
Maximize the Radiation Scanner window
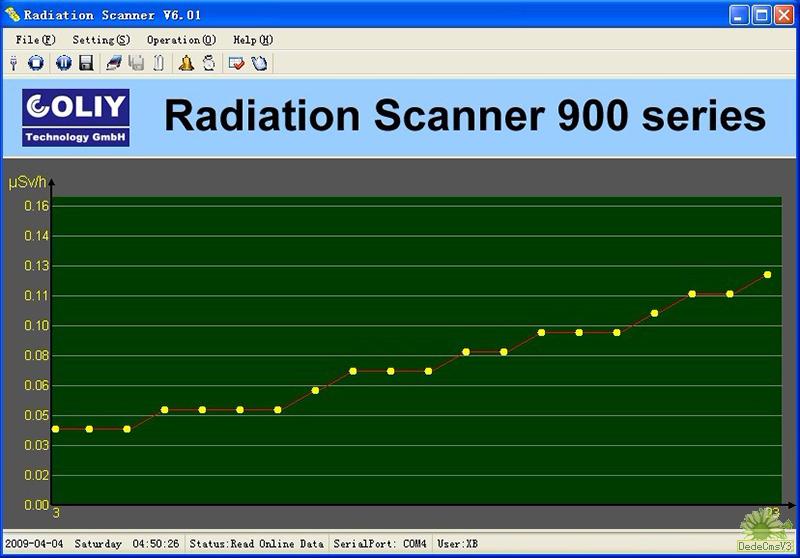point(761,14)
